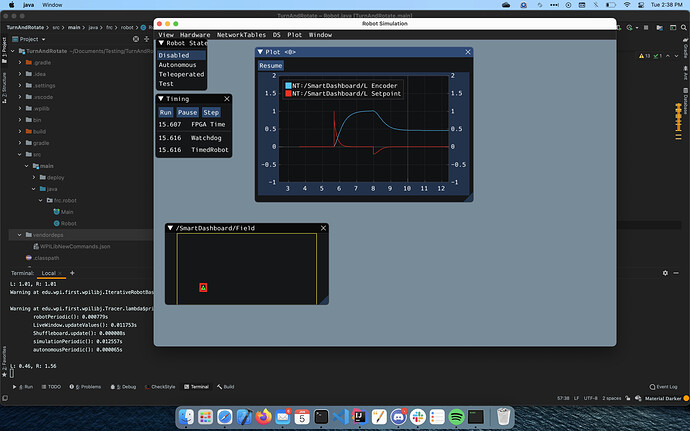Image resolution: width=690 pixels, height=431 pixels.
Task: Click the Material Darker theme indicator
Action: 663,398
